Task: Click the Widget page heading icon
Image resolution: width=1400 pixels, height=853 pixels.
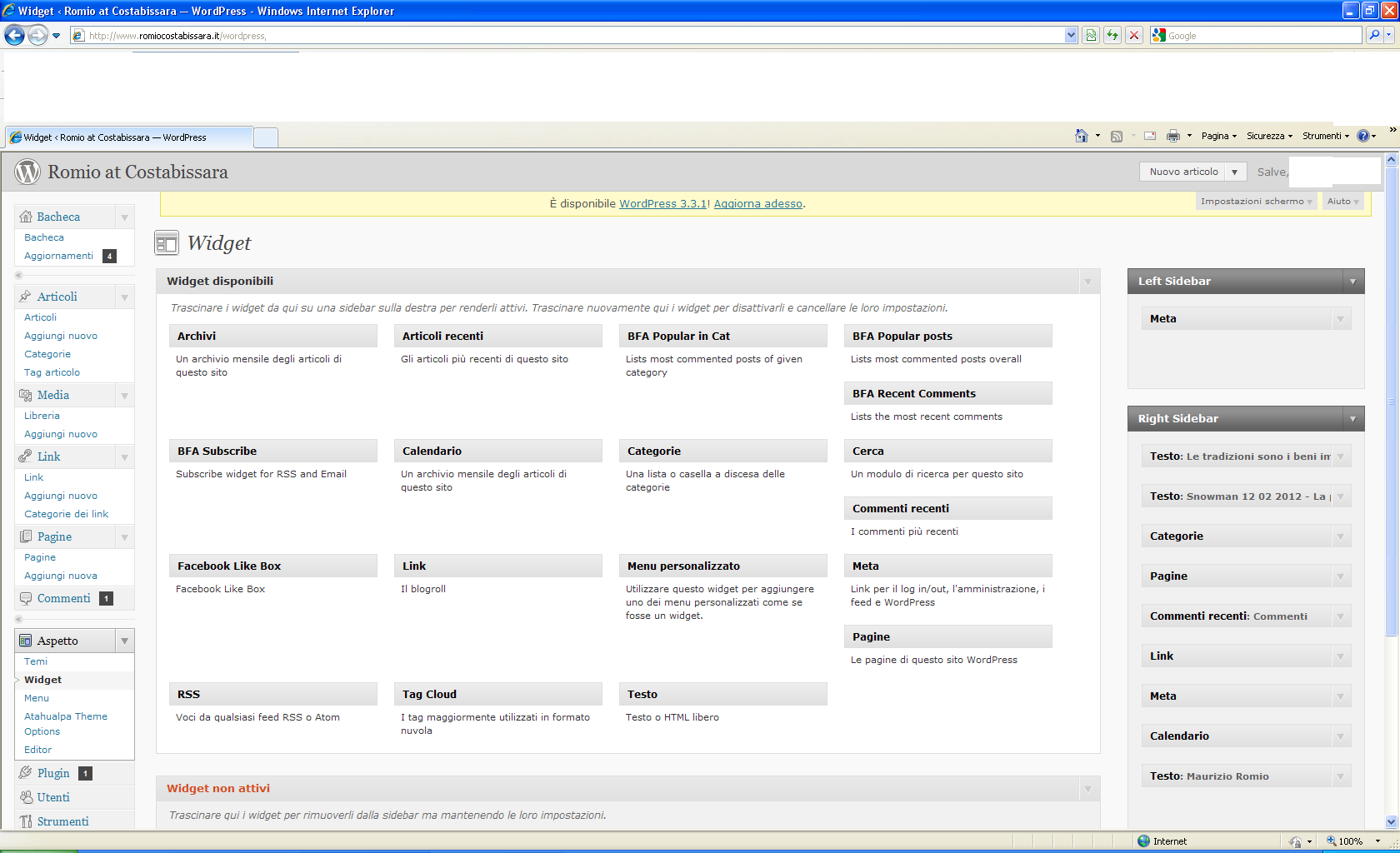Action: 167,243
